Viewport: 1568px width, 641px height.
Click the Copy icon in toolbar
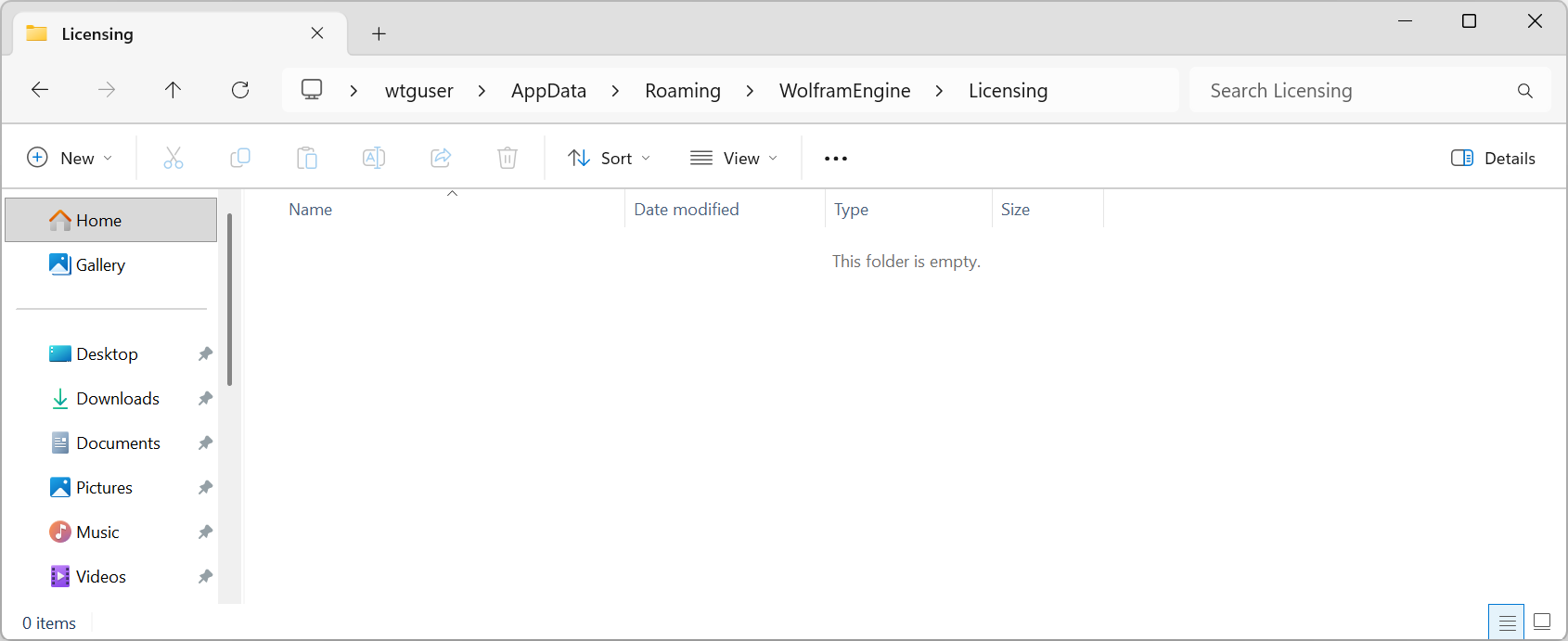(240, 158)
